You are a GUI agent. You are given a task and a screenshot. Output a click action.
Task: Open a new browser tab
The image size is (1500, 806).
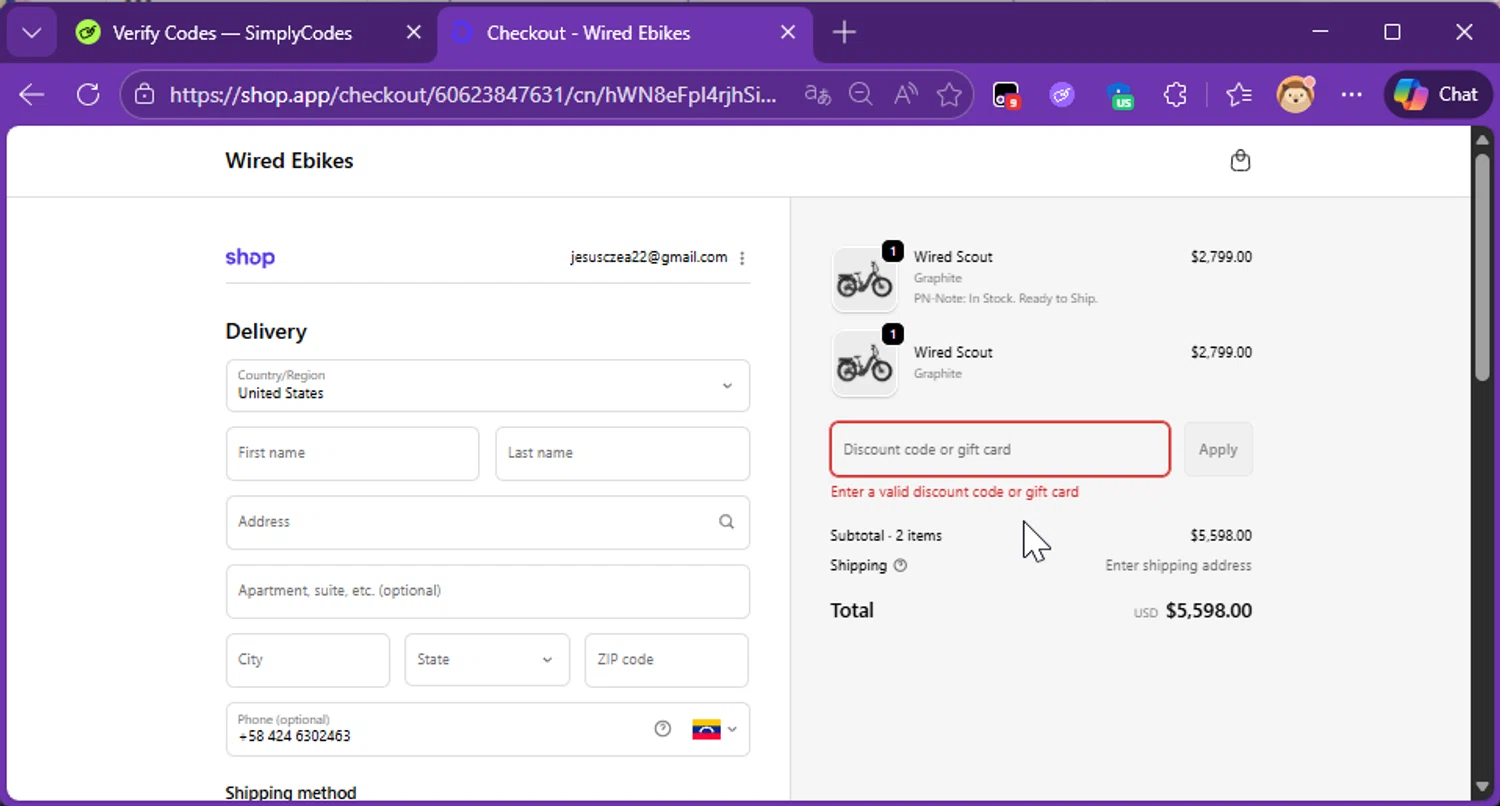(844, 33)
